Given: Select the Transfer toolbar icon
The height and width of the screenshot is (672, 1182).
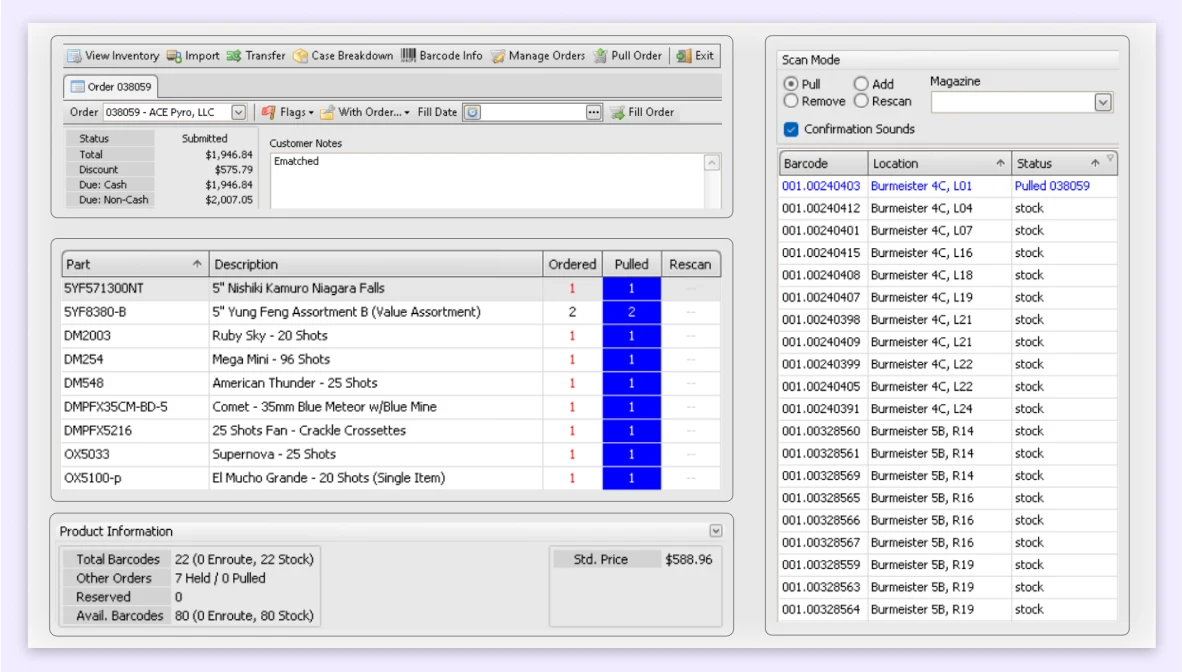Looking at the screenshot, I should pyautogui.click(x=234, y=56).
